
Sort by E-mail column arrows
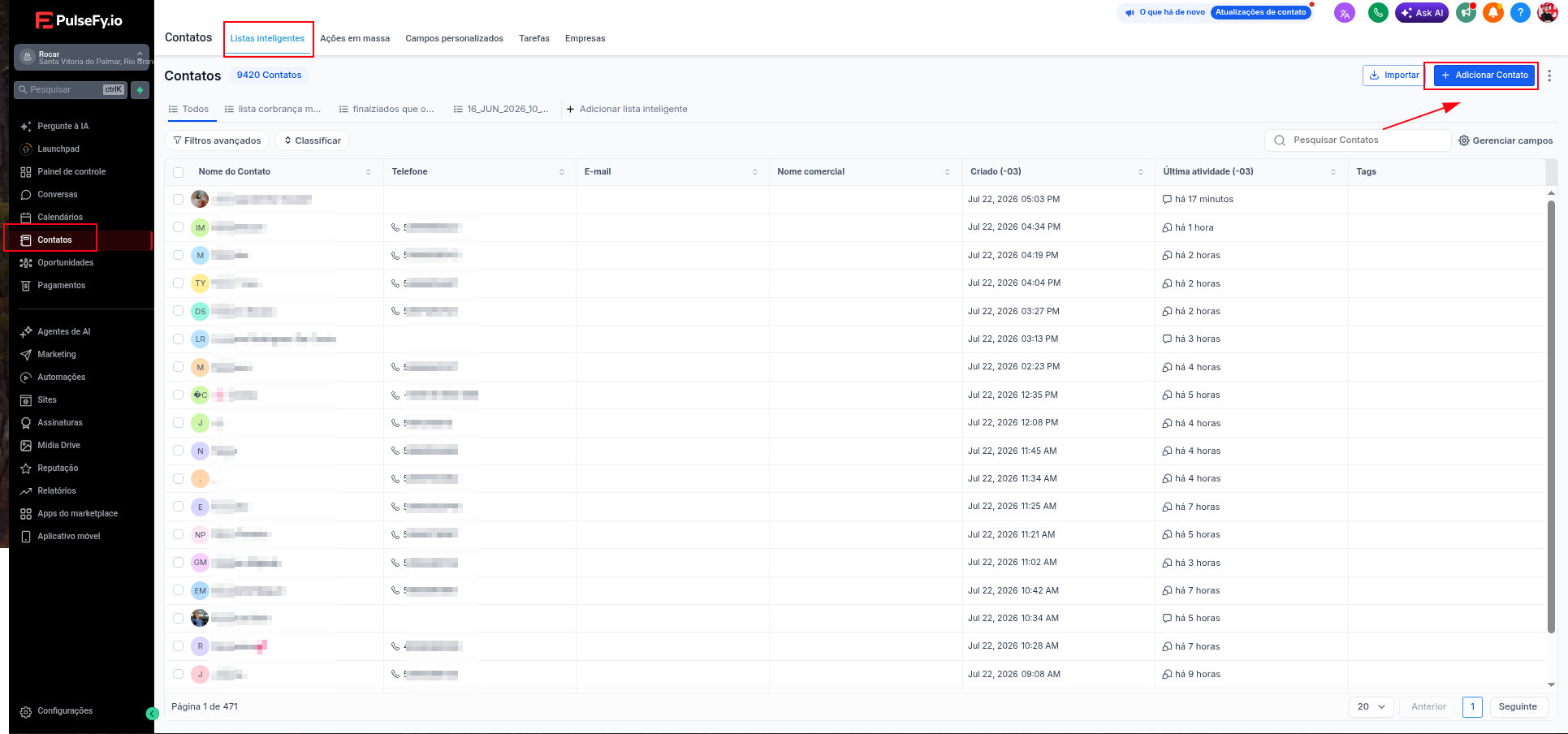click(755, 172)
